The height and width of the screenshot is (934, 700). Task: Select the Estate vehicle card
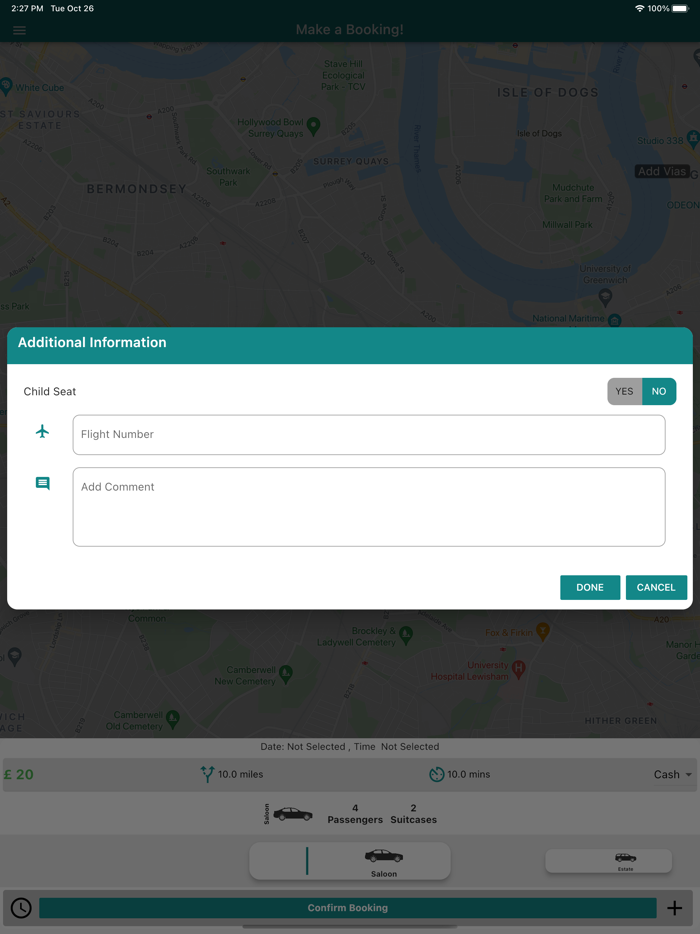(608, 861)
